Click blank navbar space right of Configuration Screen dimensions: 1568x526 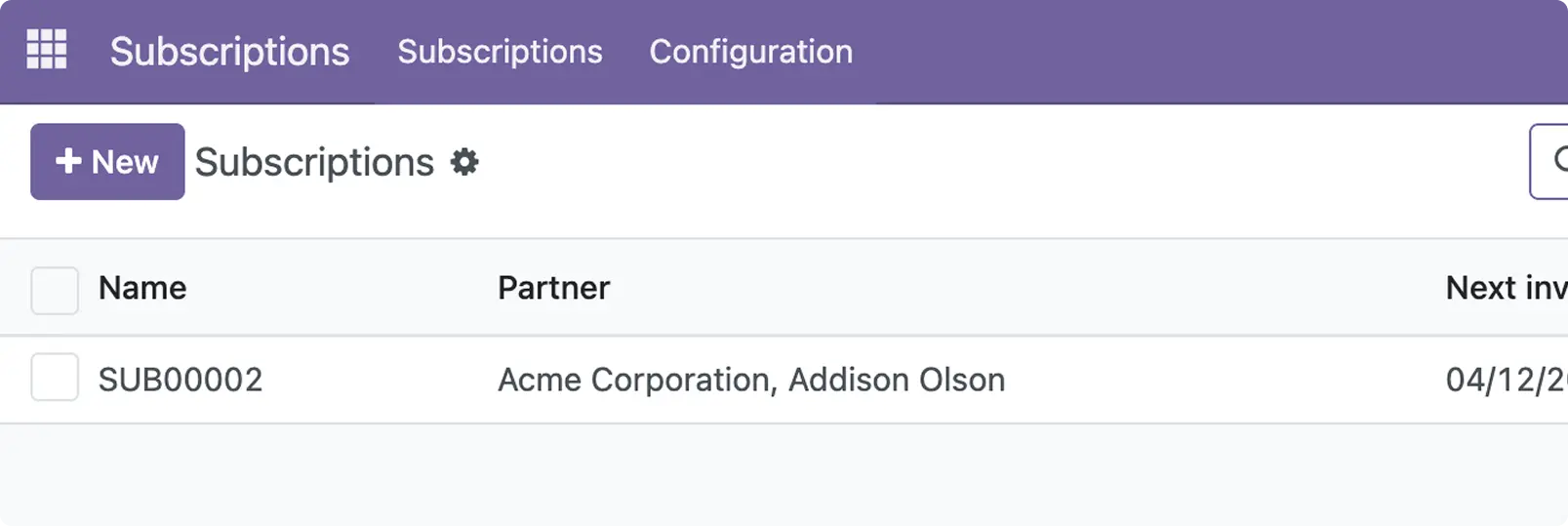1171,52
